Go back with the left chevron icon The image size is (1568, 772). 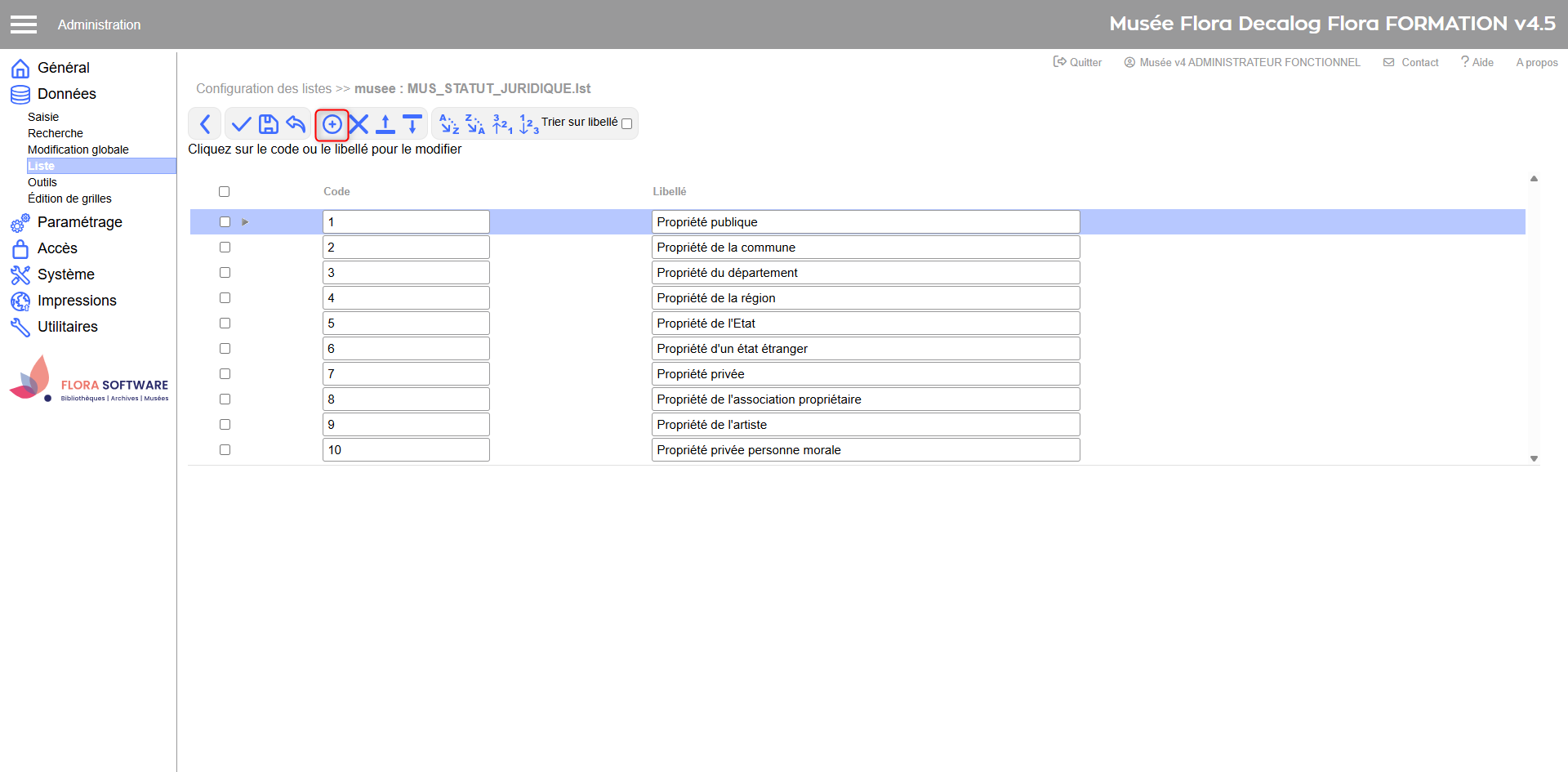(x=205, y=124)
